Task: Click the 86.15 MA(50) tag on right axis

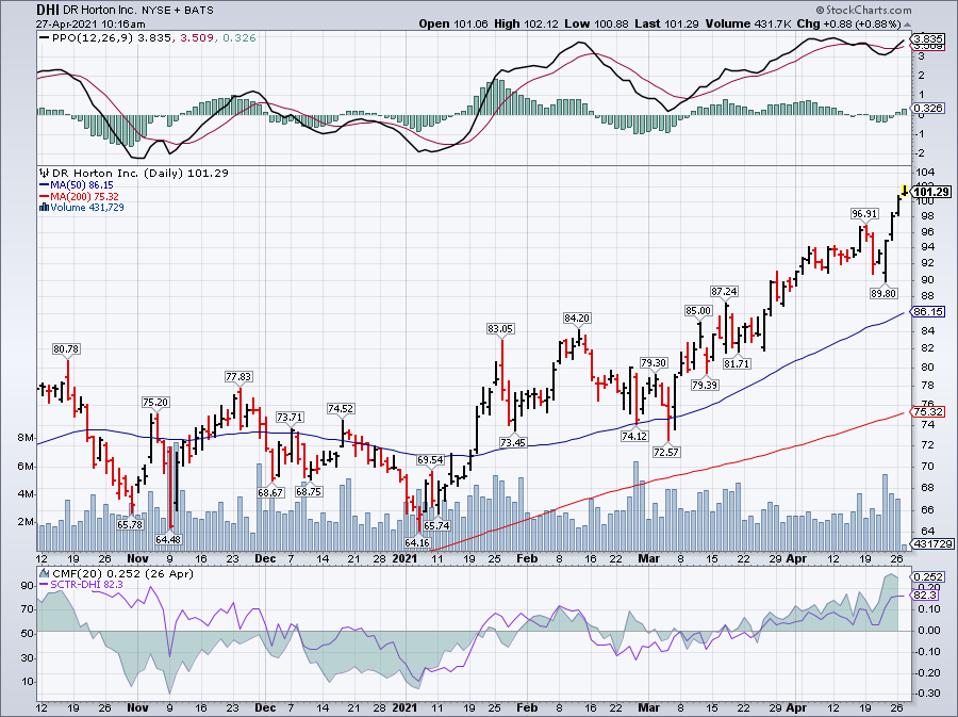Action: click(x=929, y=311)
